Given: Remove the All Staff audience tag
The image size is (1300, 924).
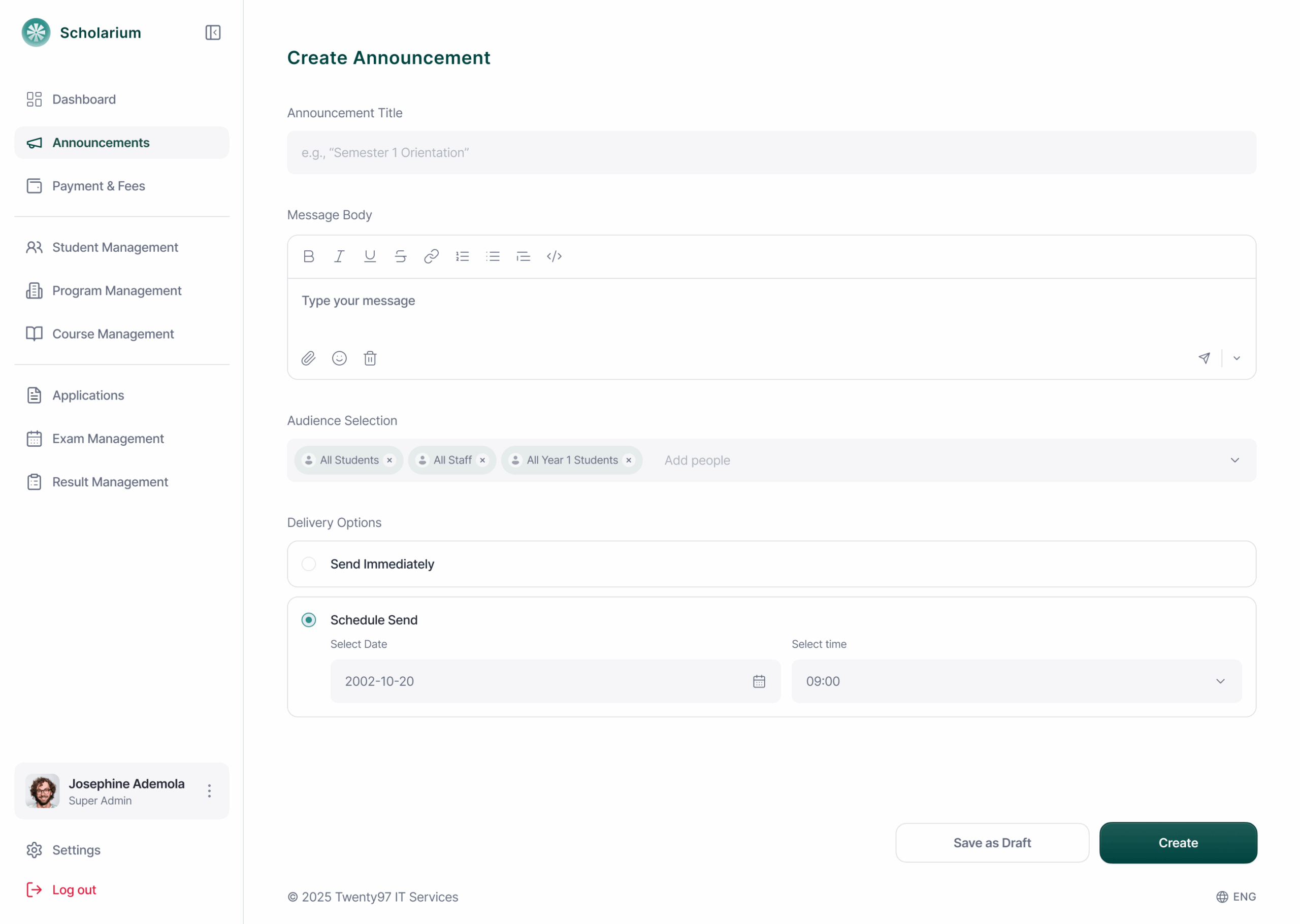Looking at the screenshot, I should coord(482,460).
